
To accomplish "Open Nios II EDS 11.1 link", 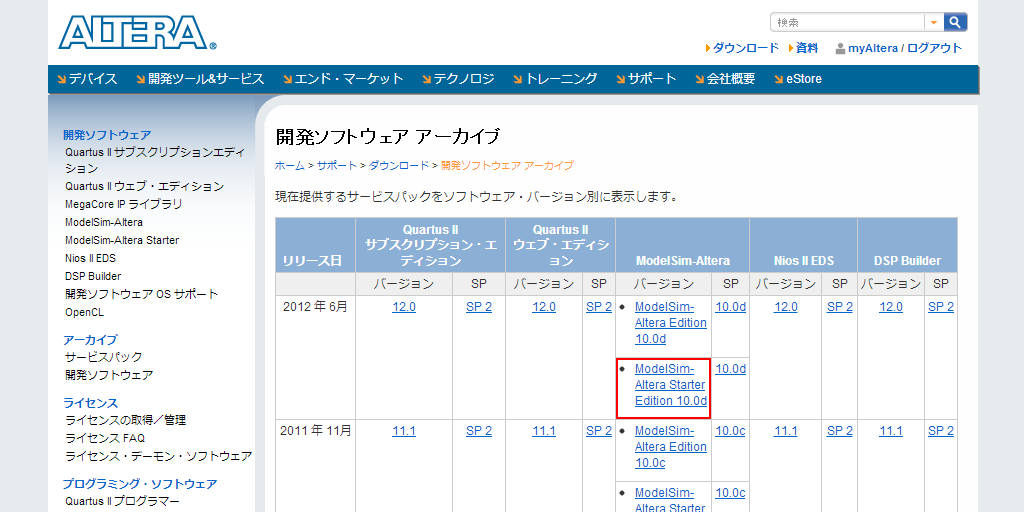I will click(786, 431).
